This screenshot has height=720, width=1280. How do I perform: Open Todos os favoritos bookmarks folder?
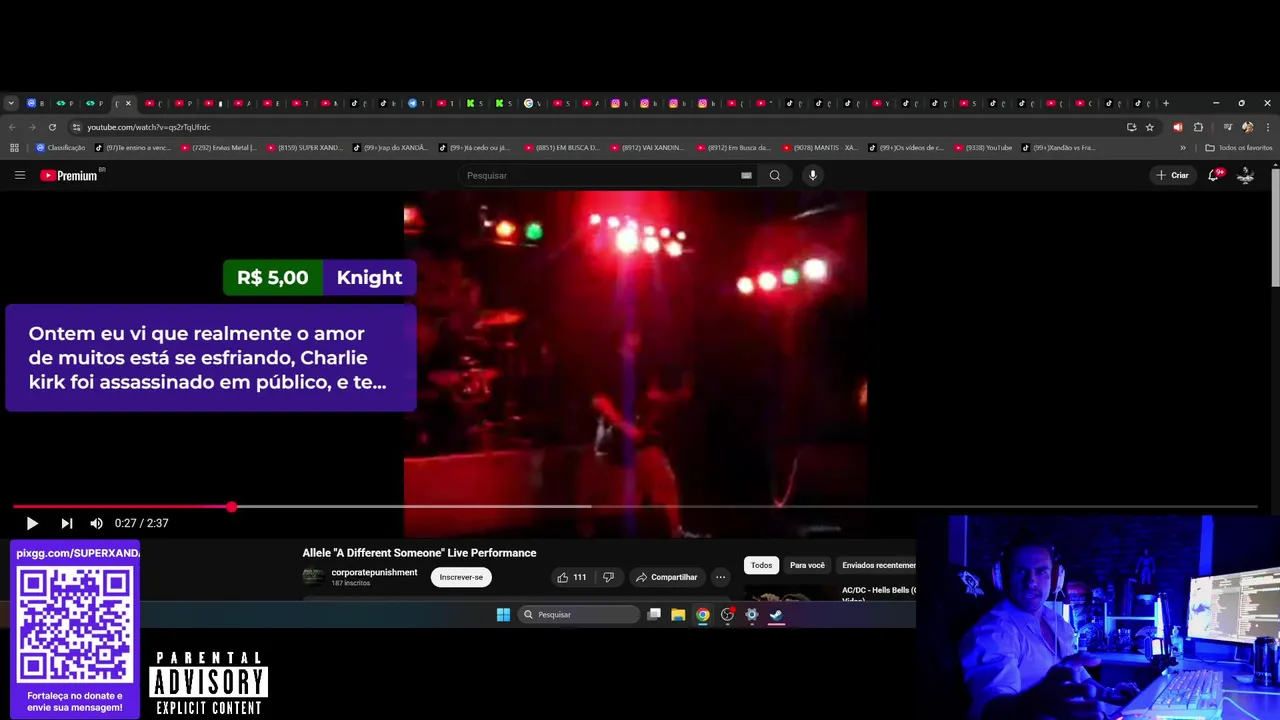(x=1239, y=148)
